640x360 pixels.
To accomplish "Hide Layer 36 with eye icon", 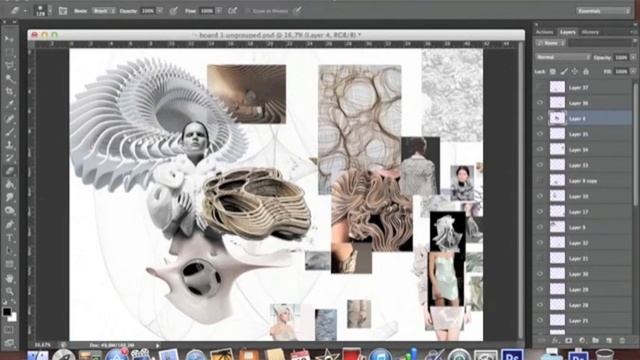I will point(540,103).
